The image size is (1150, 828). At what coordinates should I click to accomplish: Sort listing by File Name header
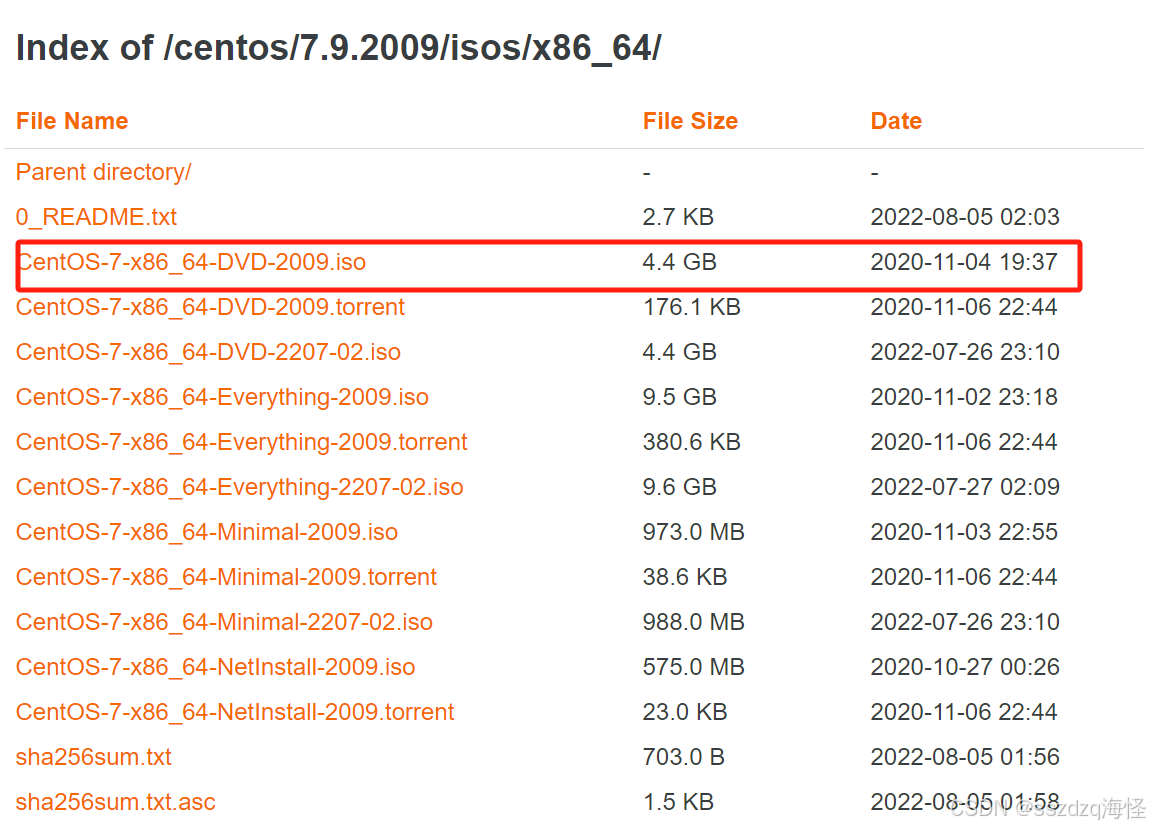pyautogui.click(x=72, y=121)
